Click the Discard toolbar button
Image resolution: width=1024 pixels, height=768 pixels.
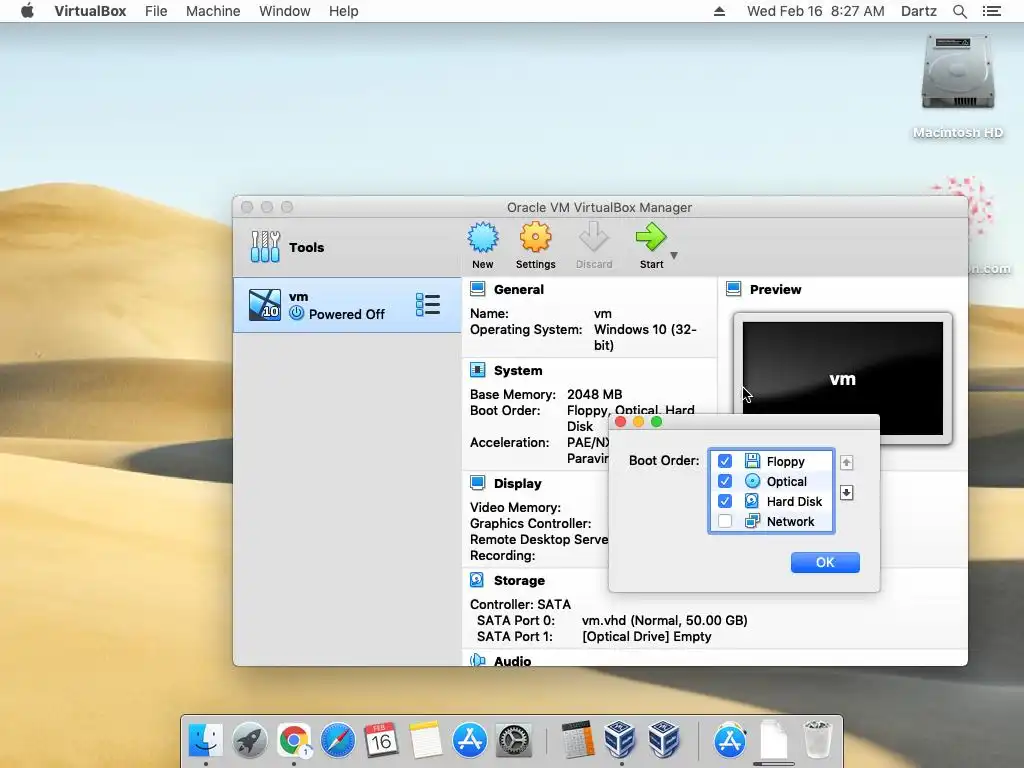click(x=594, y=246)
